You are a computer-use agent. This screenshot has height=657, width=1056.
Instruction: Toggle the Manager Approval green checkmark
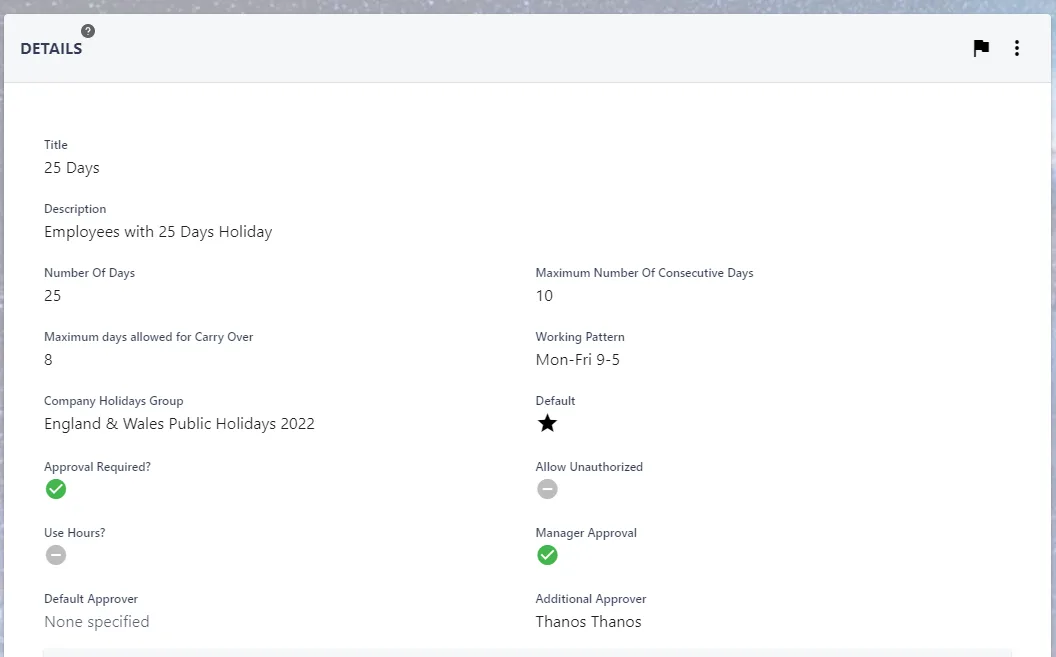pyautogui.click(x=548, y=555)
